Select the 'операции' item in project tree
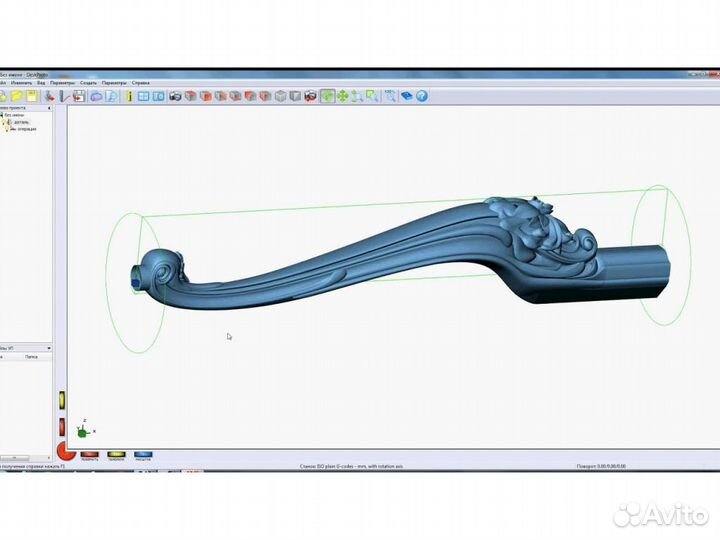The height and width of the screenshot is (540, 720). [x=26, y=129]
